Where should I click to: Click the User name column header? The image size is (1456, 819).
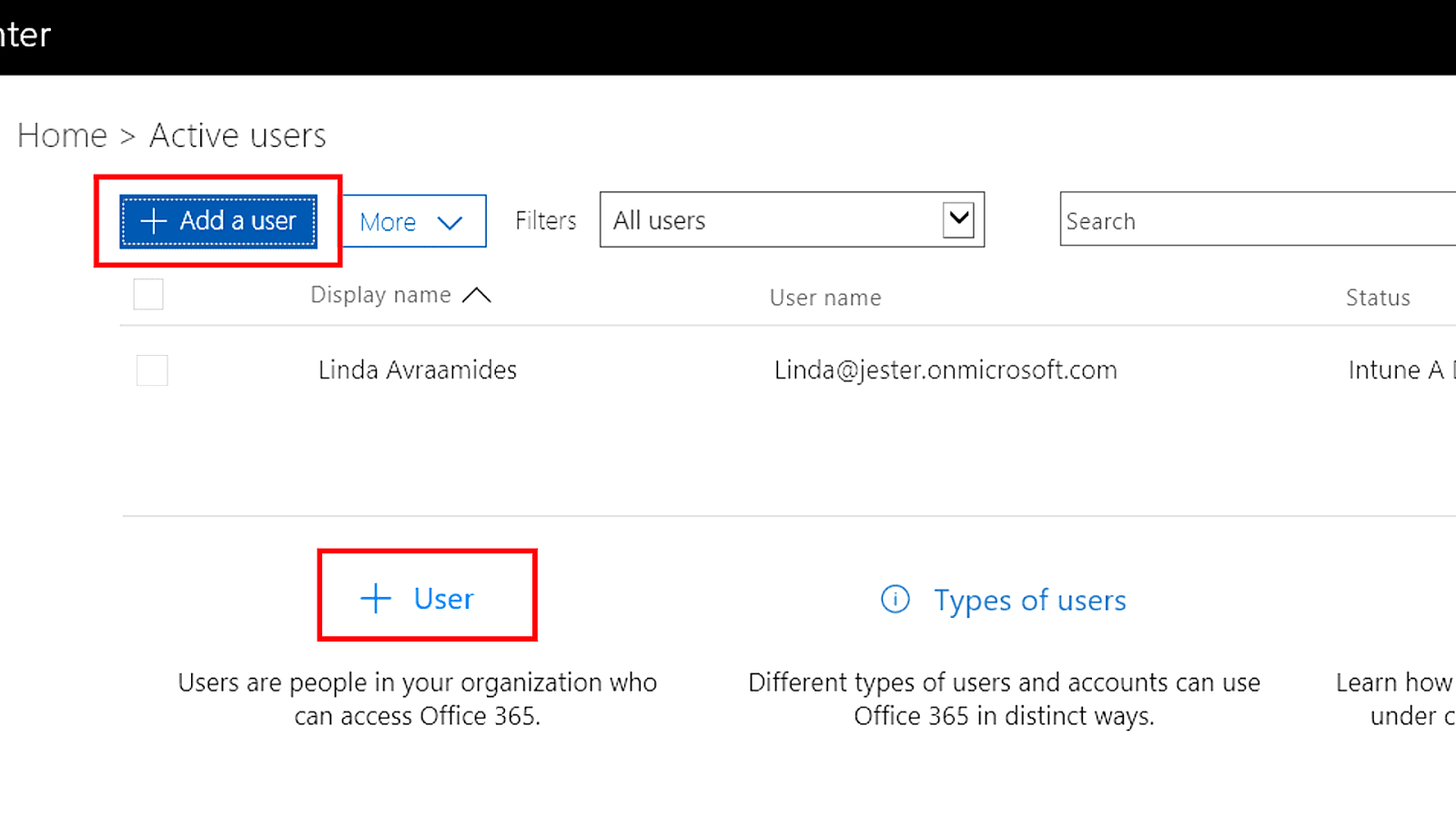coord(824,297)
